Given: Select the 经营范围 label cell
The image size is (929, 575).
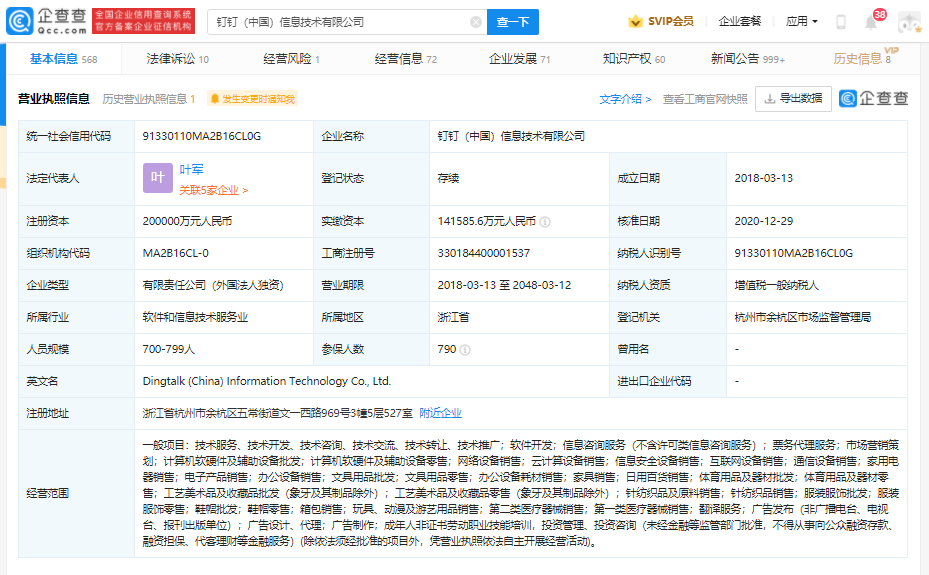Looking at the screenshot, I should 76,493.
